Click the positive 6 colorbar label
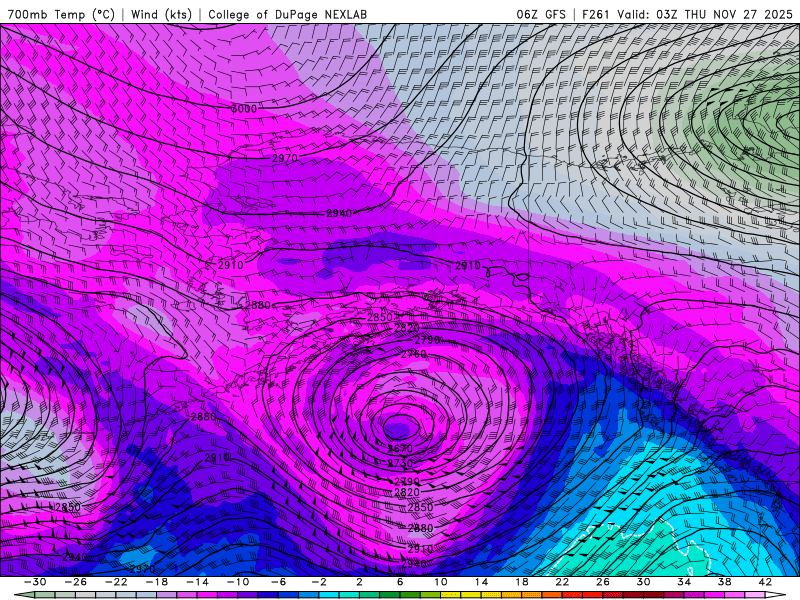The height and width of the screenshot is (600, 800). click(x=400, y=582)
